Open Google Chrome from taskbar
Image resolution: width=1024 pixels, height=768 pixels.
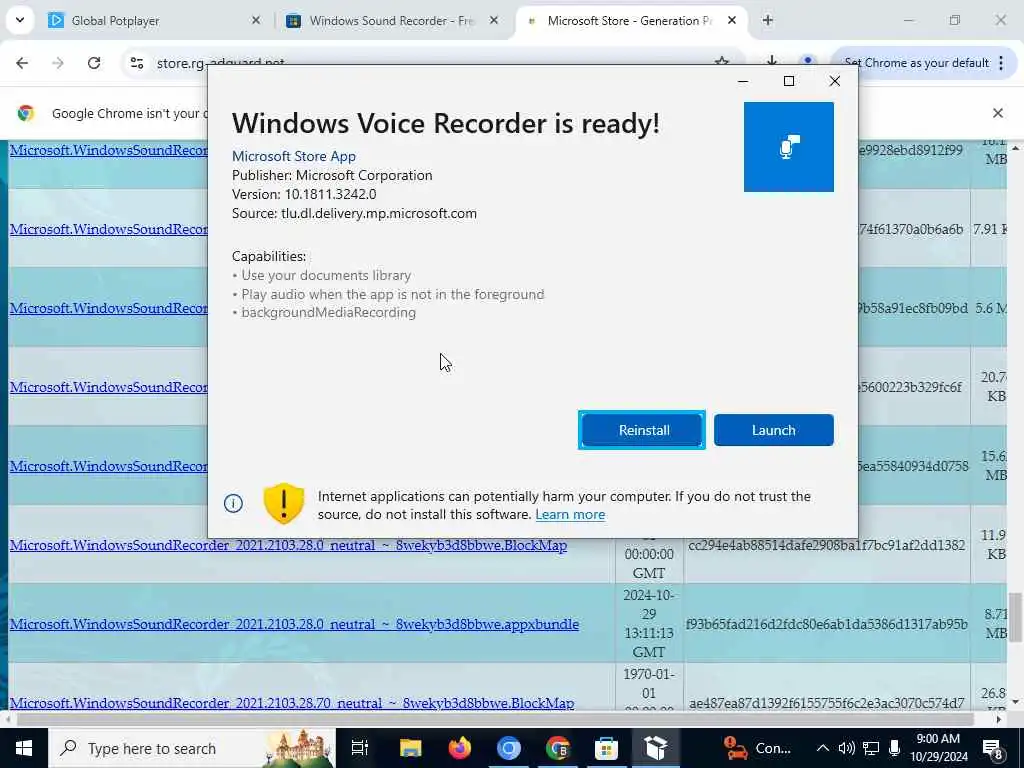pyautogui.click(x=558, y=748)
